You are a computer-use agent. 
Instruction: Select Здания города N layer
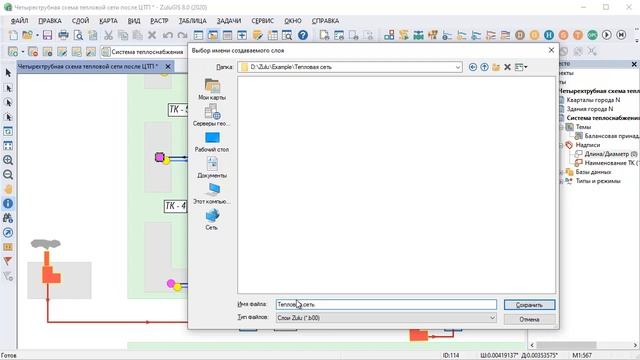[x=590, y=109]
